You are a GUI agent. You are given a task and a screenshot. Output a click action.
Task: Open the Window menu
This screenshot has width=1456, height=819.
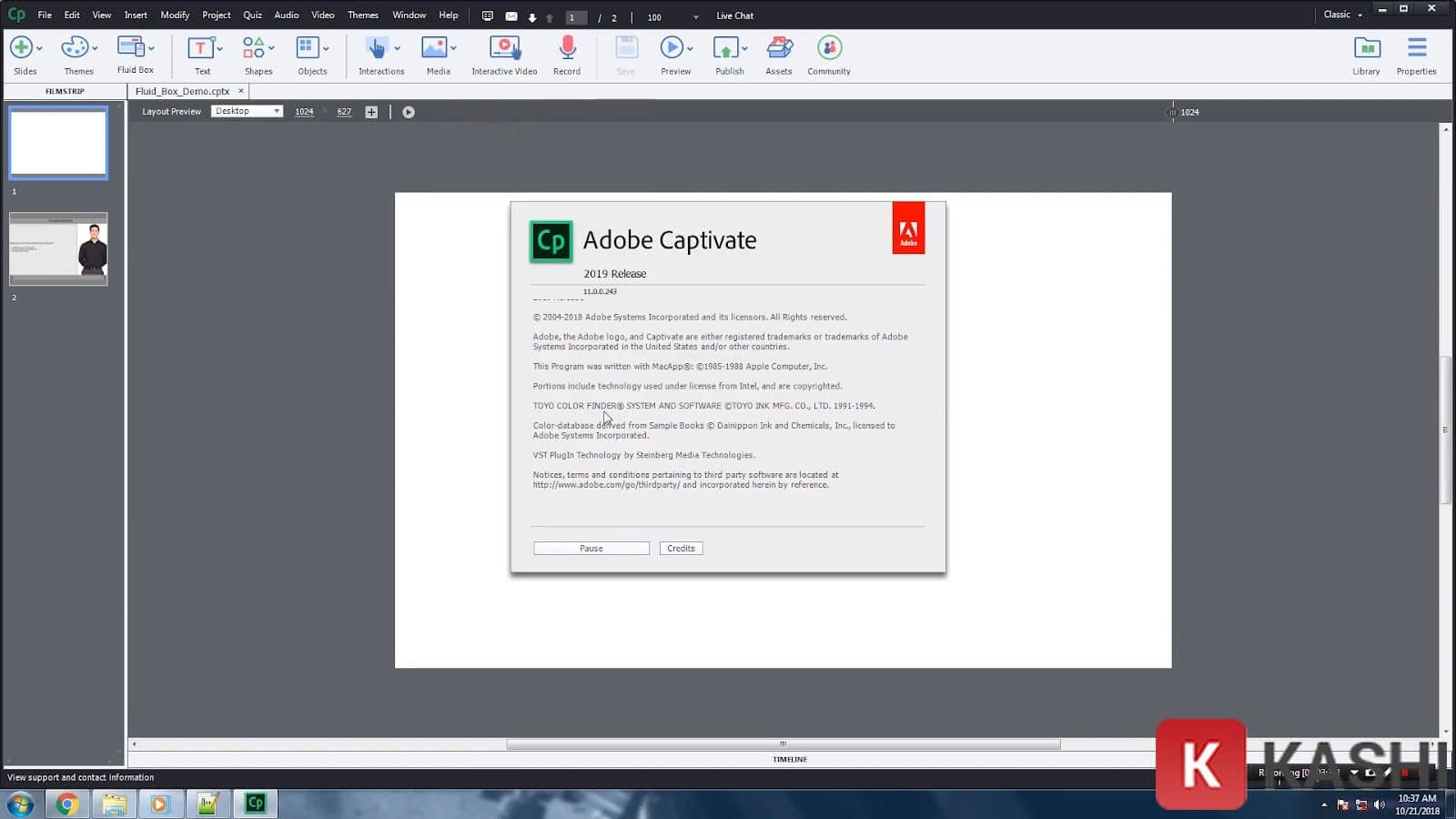(x=409, y=15)
